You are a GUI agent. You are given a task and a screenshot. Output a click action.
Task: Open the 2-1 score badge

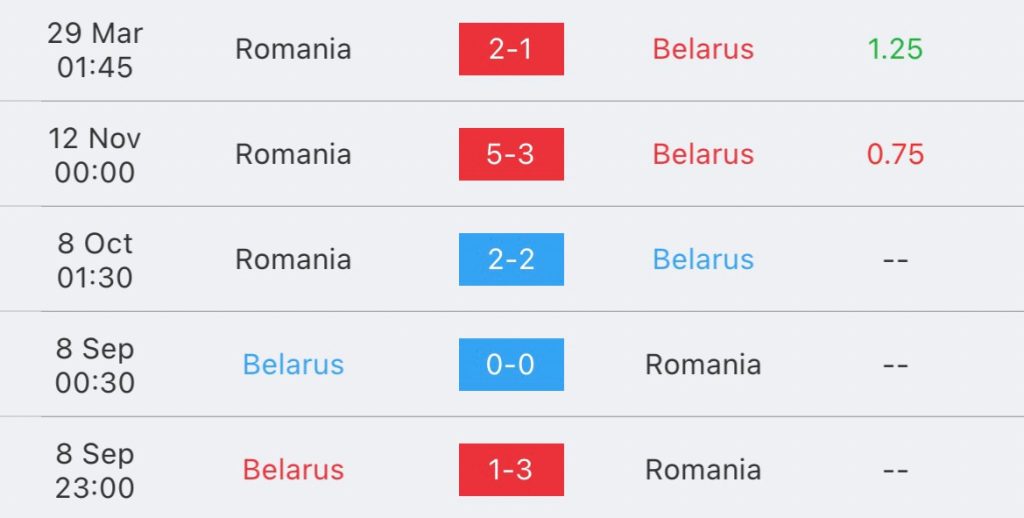(x=511, y=49)
